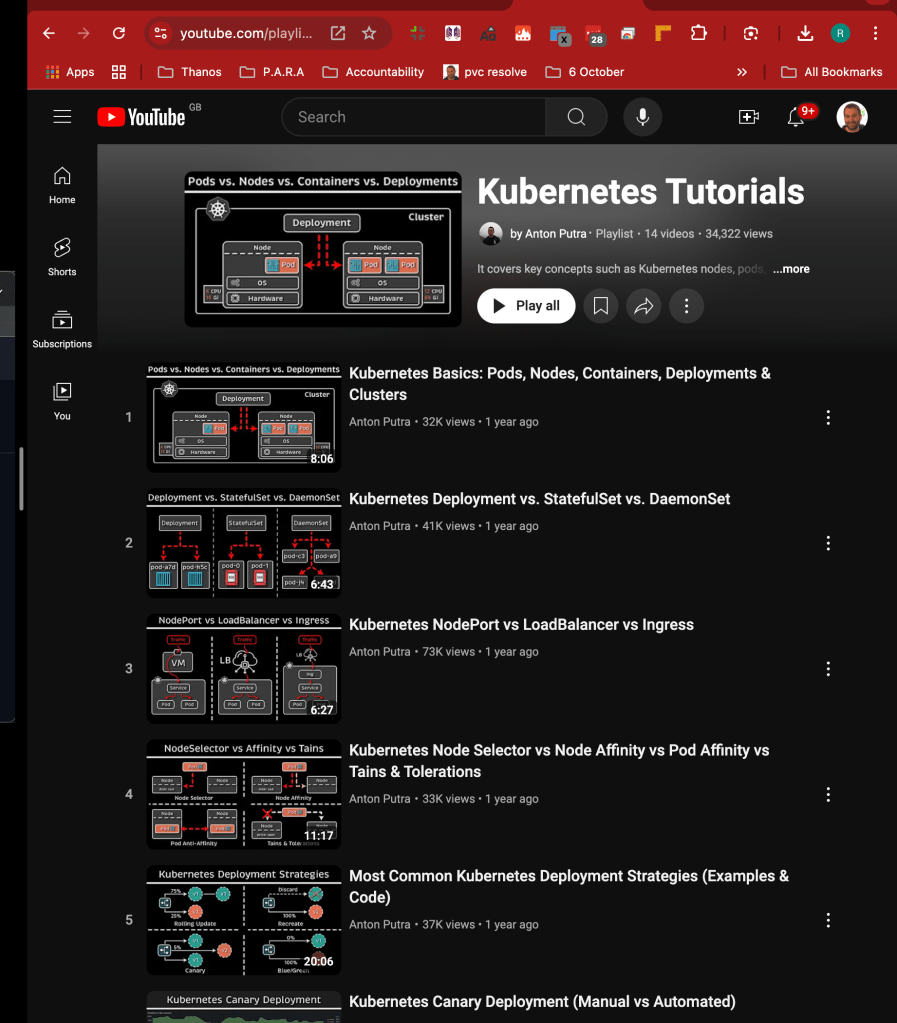Open the Apps bookmarks shortcut

[70, 72]
